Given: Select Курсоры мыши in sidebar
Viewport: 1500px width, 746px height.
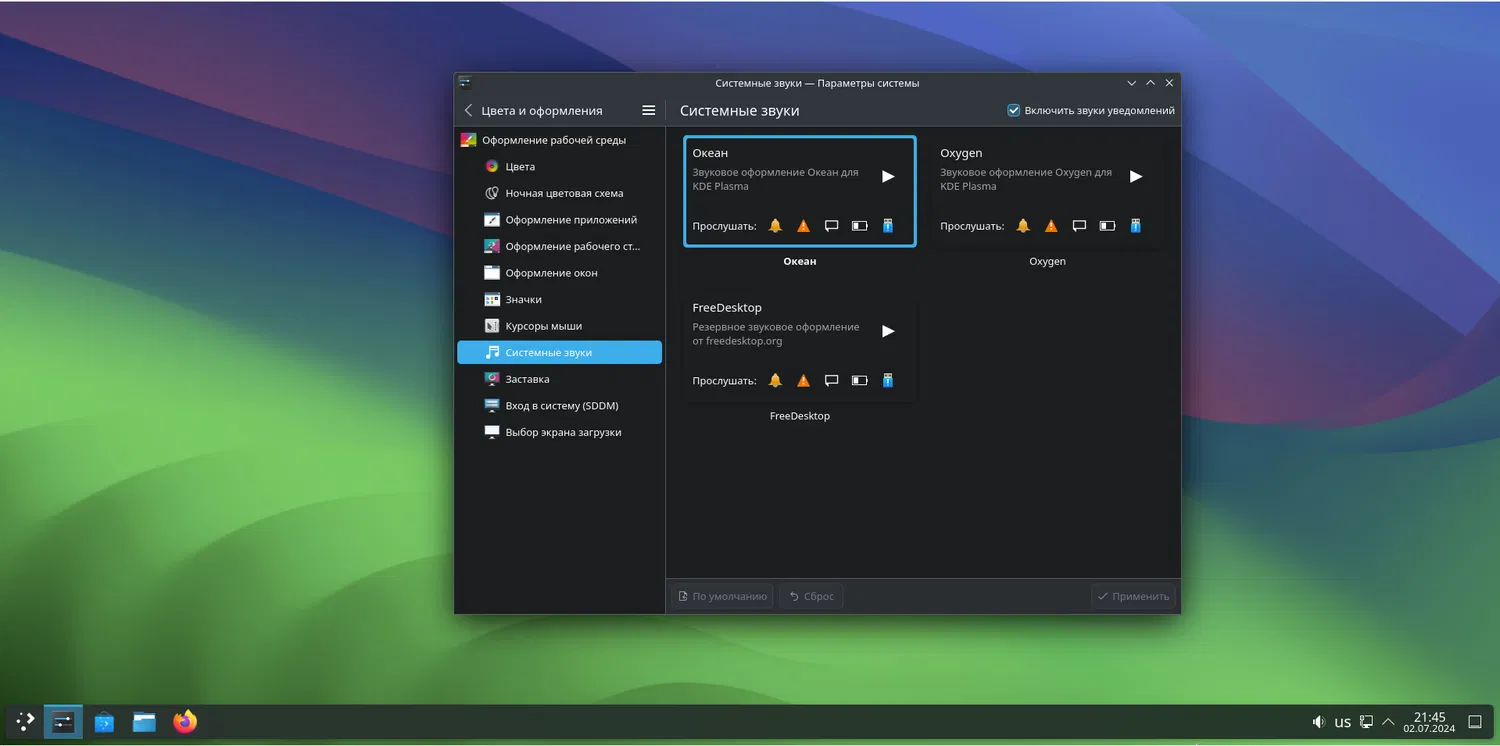Looking at the screenshot, I should 559,326.
